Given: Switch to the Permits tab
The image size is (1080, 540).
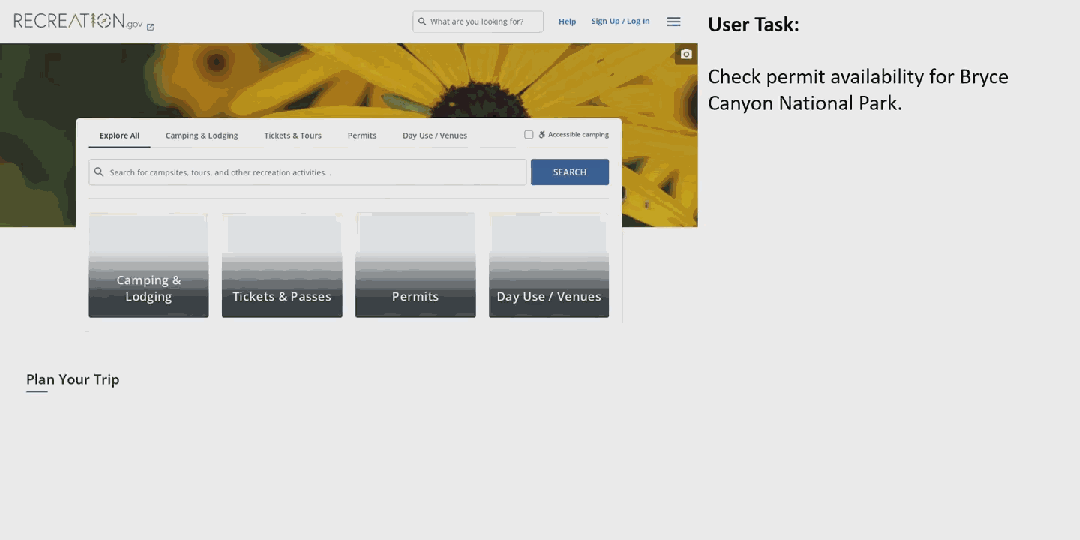Looking at the screenshot, I should [x=362, y=135].
